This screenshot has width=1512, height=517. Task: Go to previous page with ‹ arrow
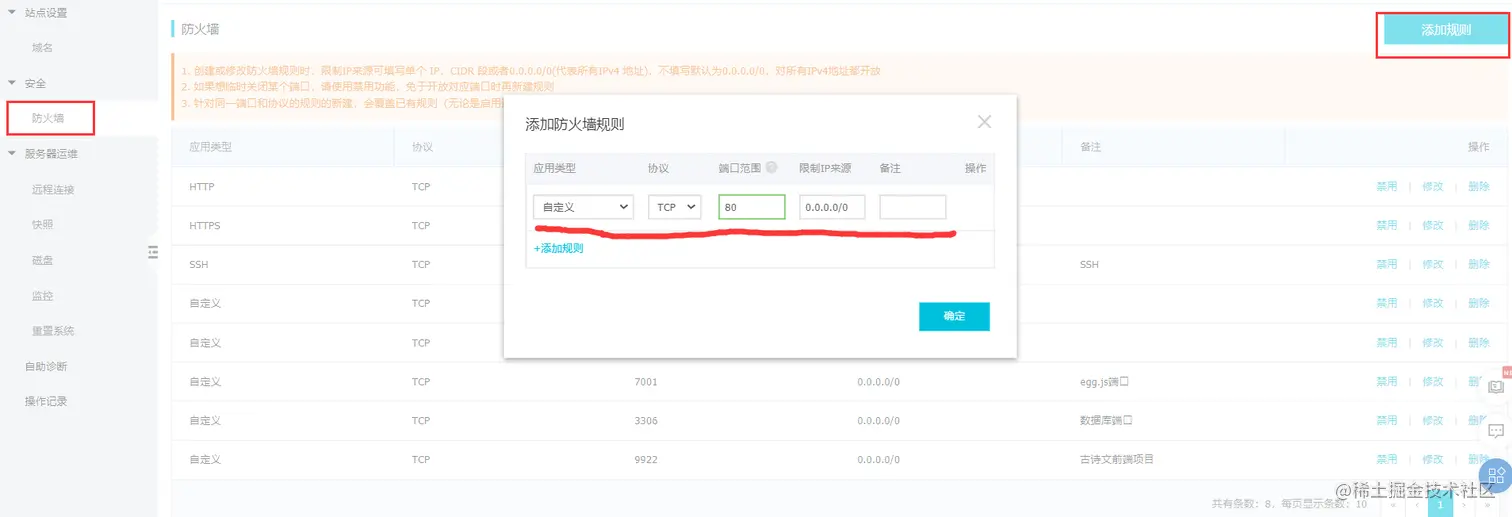tap(1417, 505)
